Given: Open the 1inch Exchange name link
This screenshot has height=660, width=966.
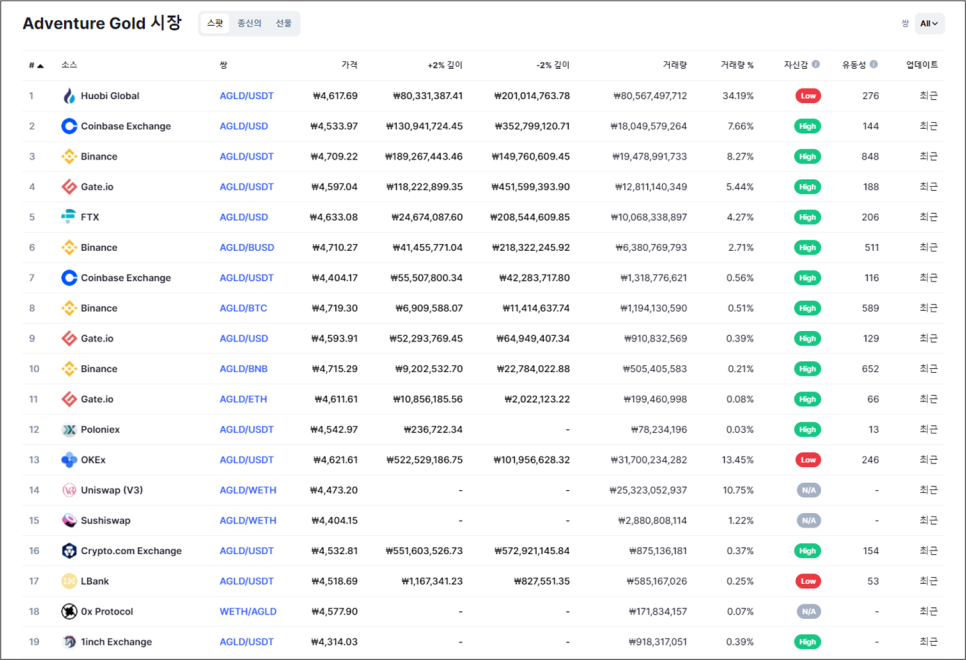Looking at the screenshot, I should [116, 642].
